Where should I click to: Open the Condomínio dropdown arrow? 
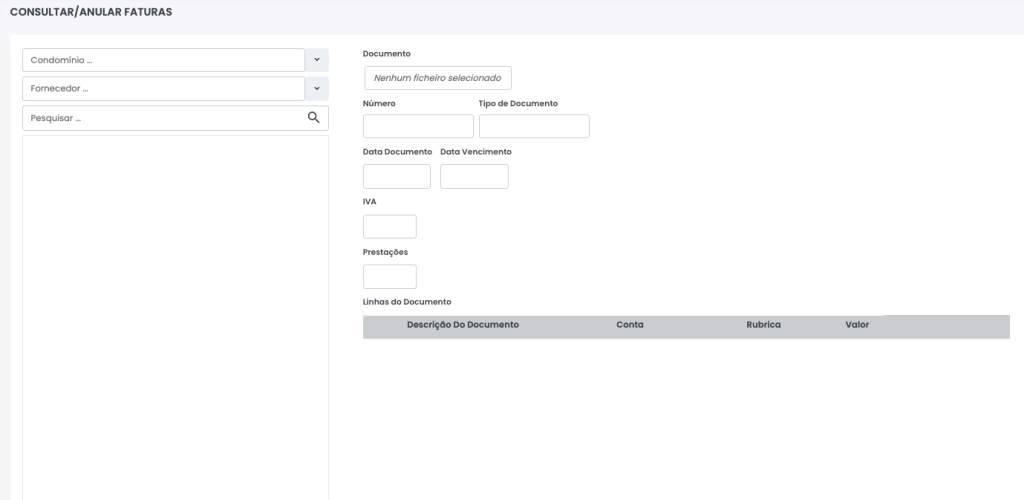(317, 60)
